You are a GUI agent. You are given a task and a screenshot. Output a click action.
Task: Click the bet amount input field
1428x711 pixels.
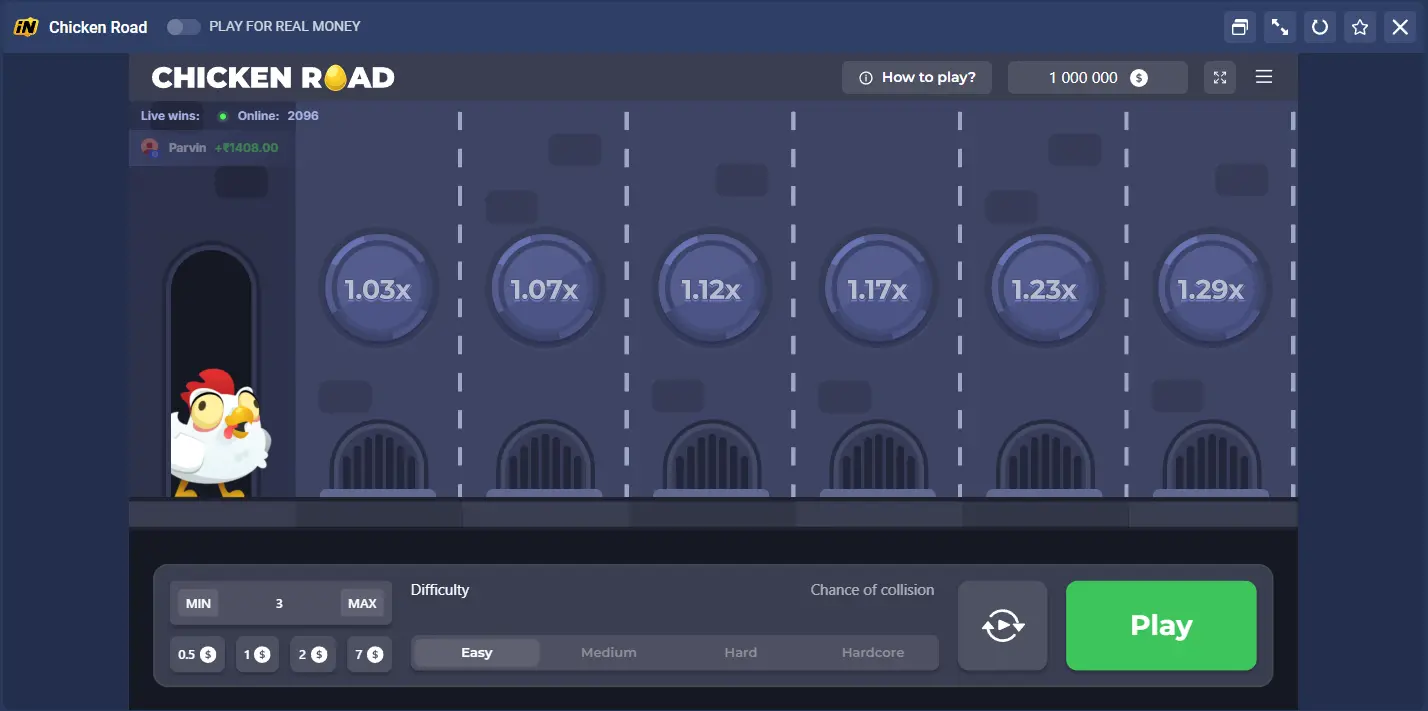click(279, 603)
